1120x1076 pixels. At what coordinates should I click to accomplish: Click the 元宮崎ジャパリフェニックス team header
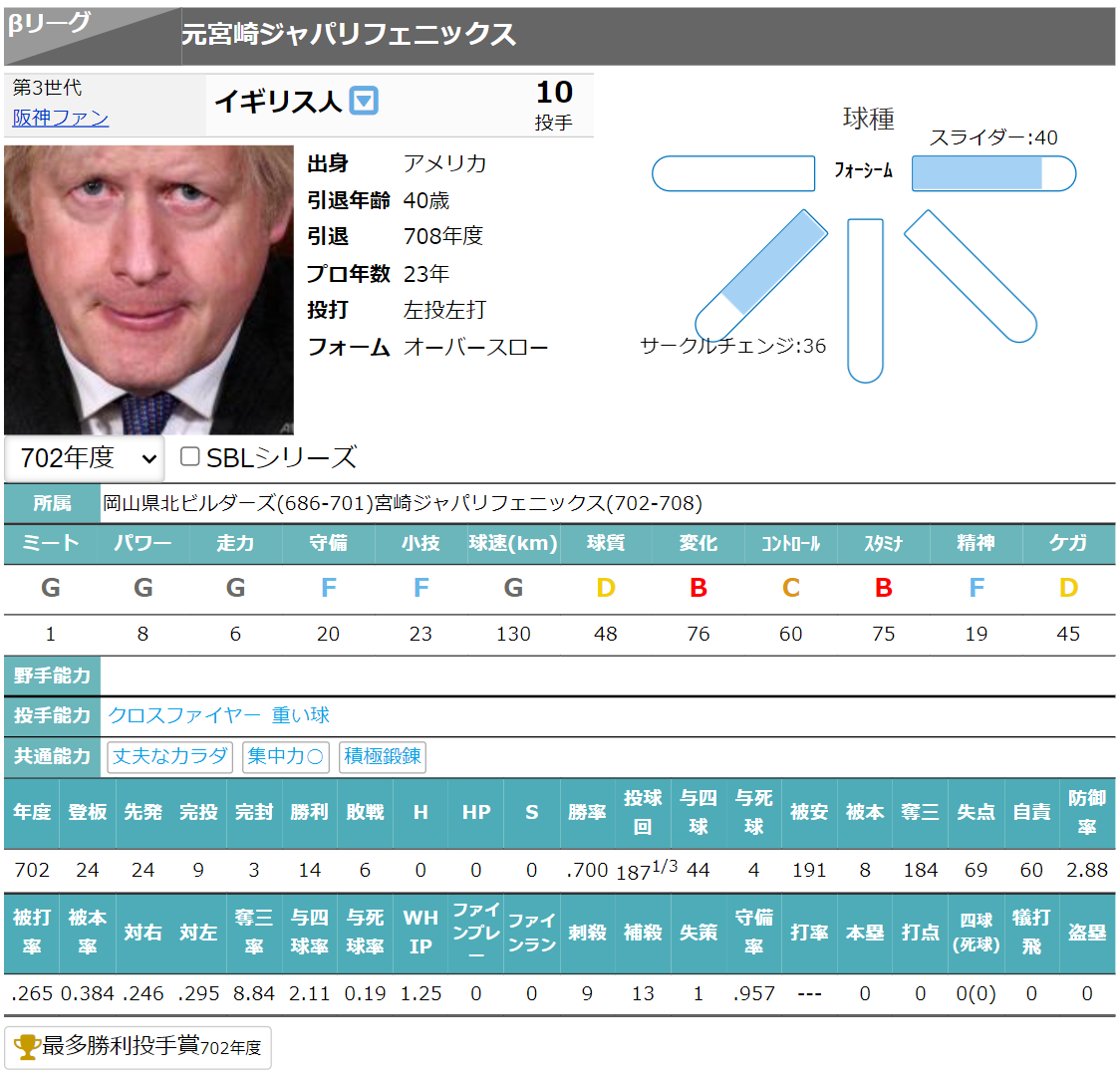pos(349,35)
